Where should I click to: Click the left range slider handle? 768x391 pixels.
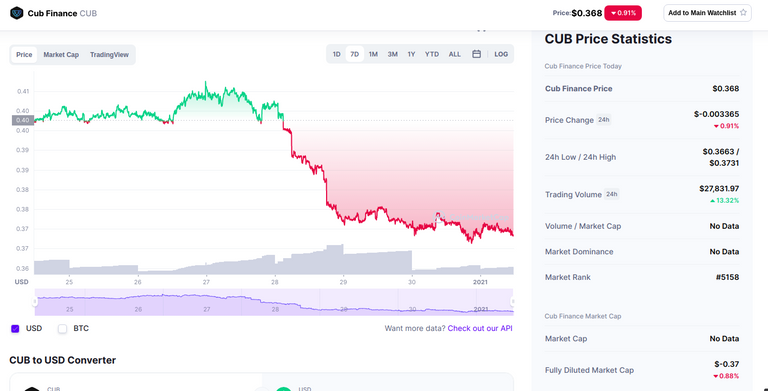[35, 301]
